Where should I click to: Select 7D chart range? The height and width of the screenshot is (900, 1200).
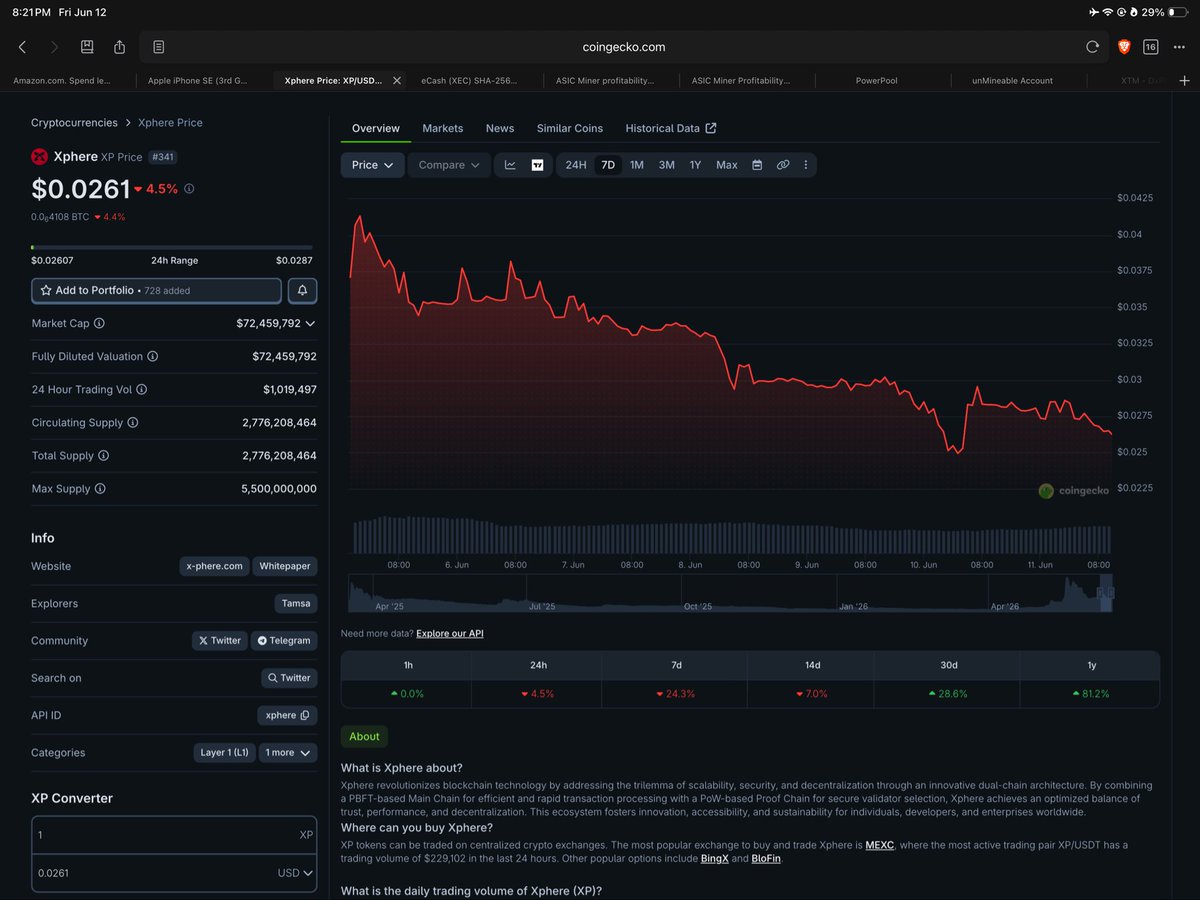(608, 165)
